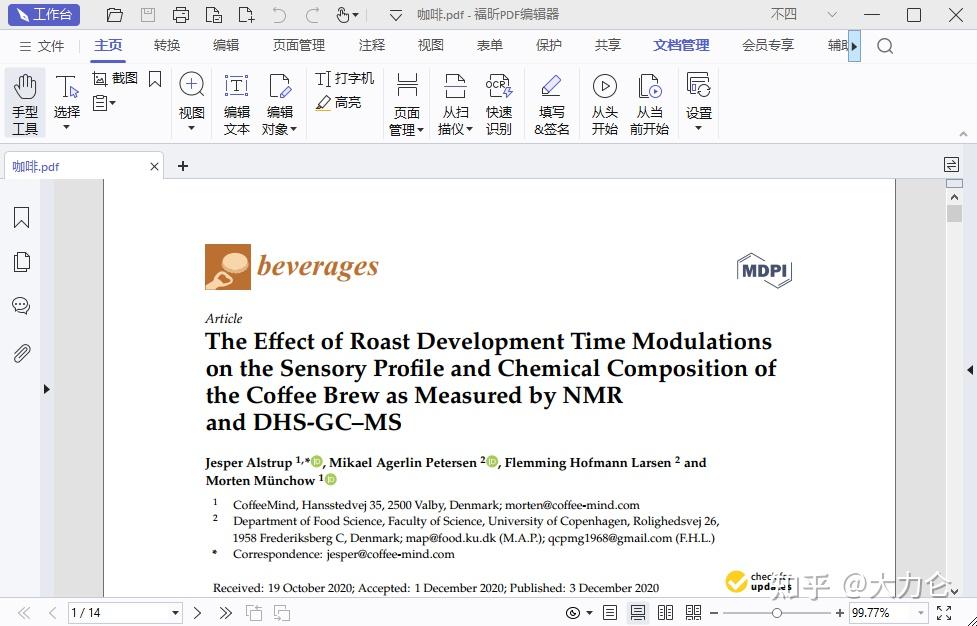
Task: Expand the page number dropdown
Action: tap(176, 614)
